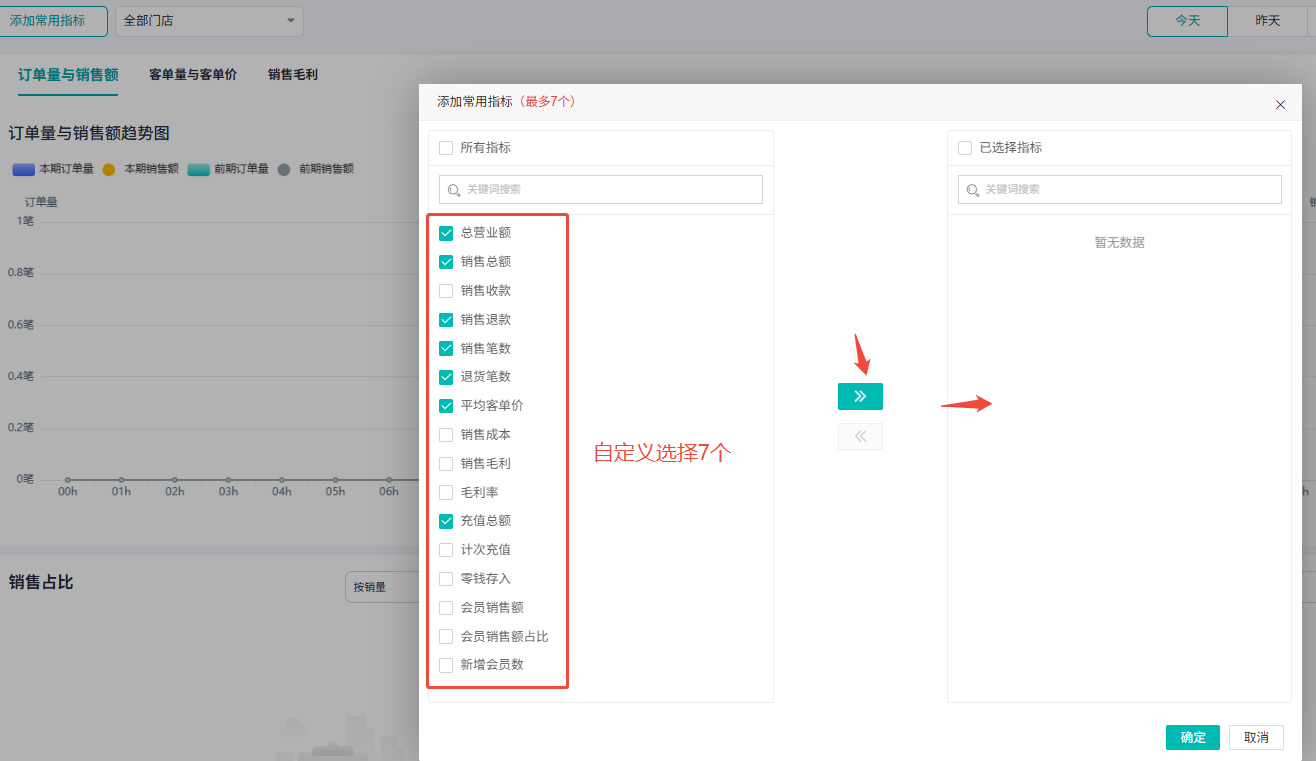Click the move-right double arrow button

pos(860,397)
